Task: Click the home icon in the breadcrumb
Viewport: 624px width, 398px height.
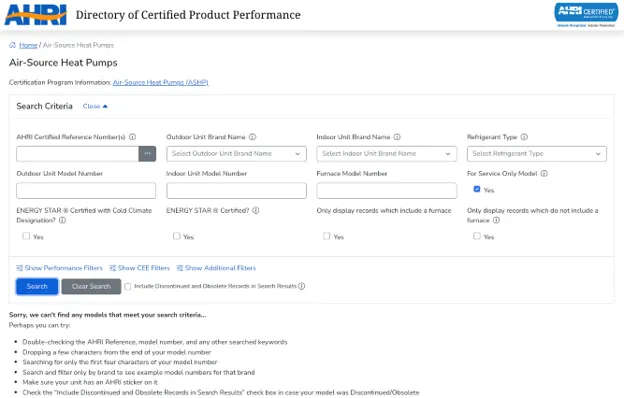Action: pyautogui.click(x=12, y=45)
